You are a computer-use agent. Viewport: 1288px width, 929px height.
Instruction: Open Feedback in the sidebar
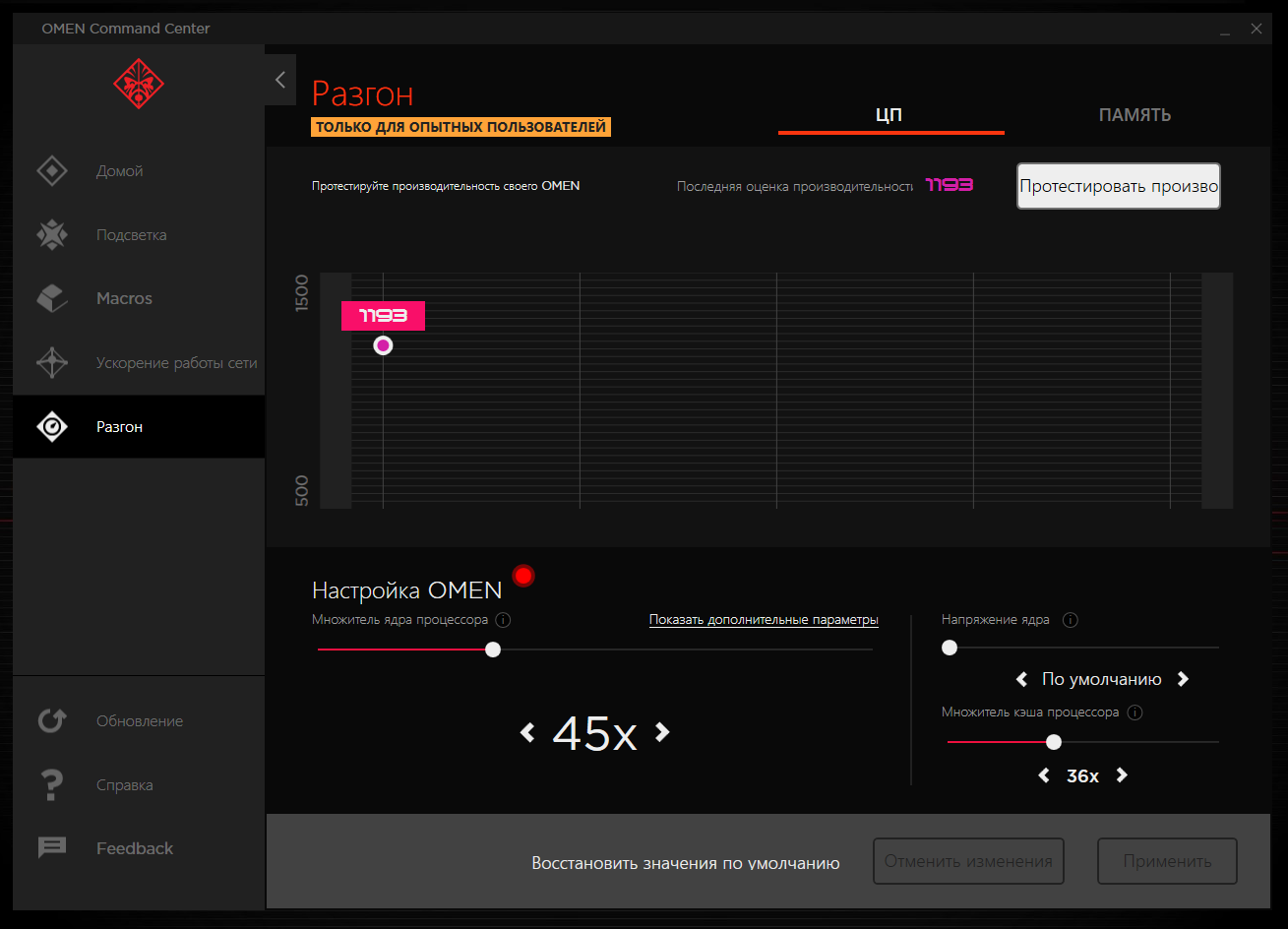tap(139, 848)
